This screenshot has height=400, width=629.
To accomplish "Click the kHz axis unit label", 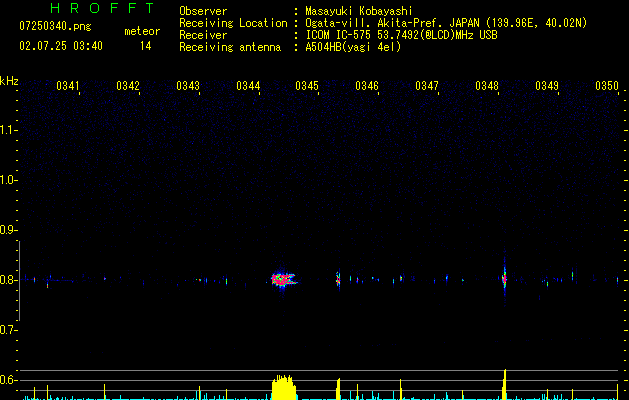I will pos(9,81).
